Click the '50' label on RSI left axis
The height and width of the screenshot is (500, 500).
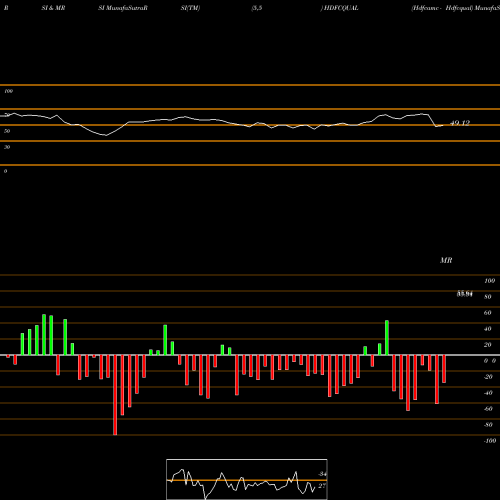point(7,131)
